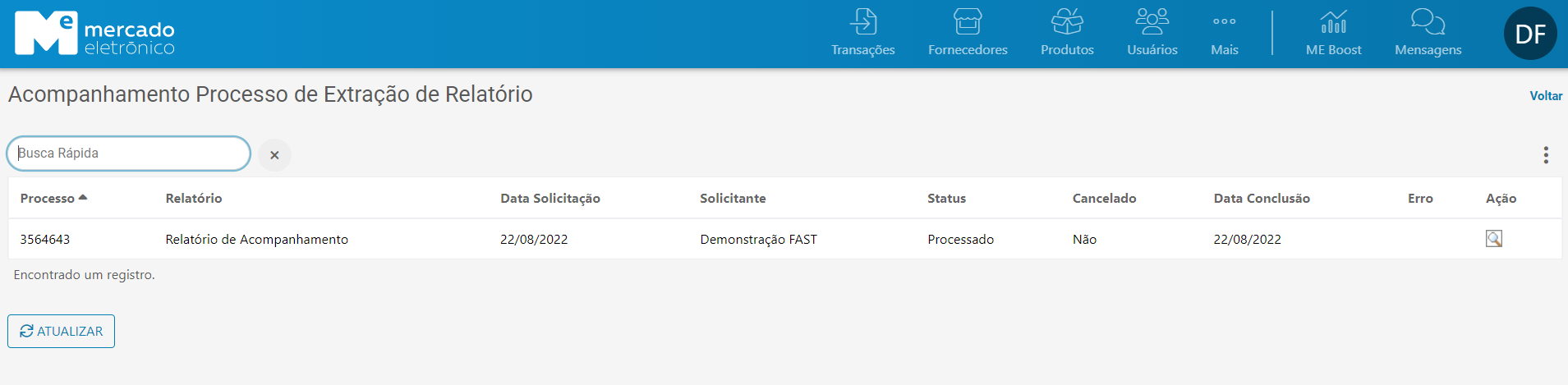1568x385 pixels.
Task: Click the Data Conclusão column header
Action: (1262, 199)
